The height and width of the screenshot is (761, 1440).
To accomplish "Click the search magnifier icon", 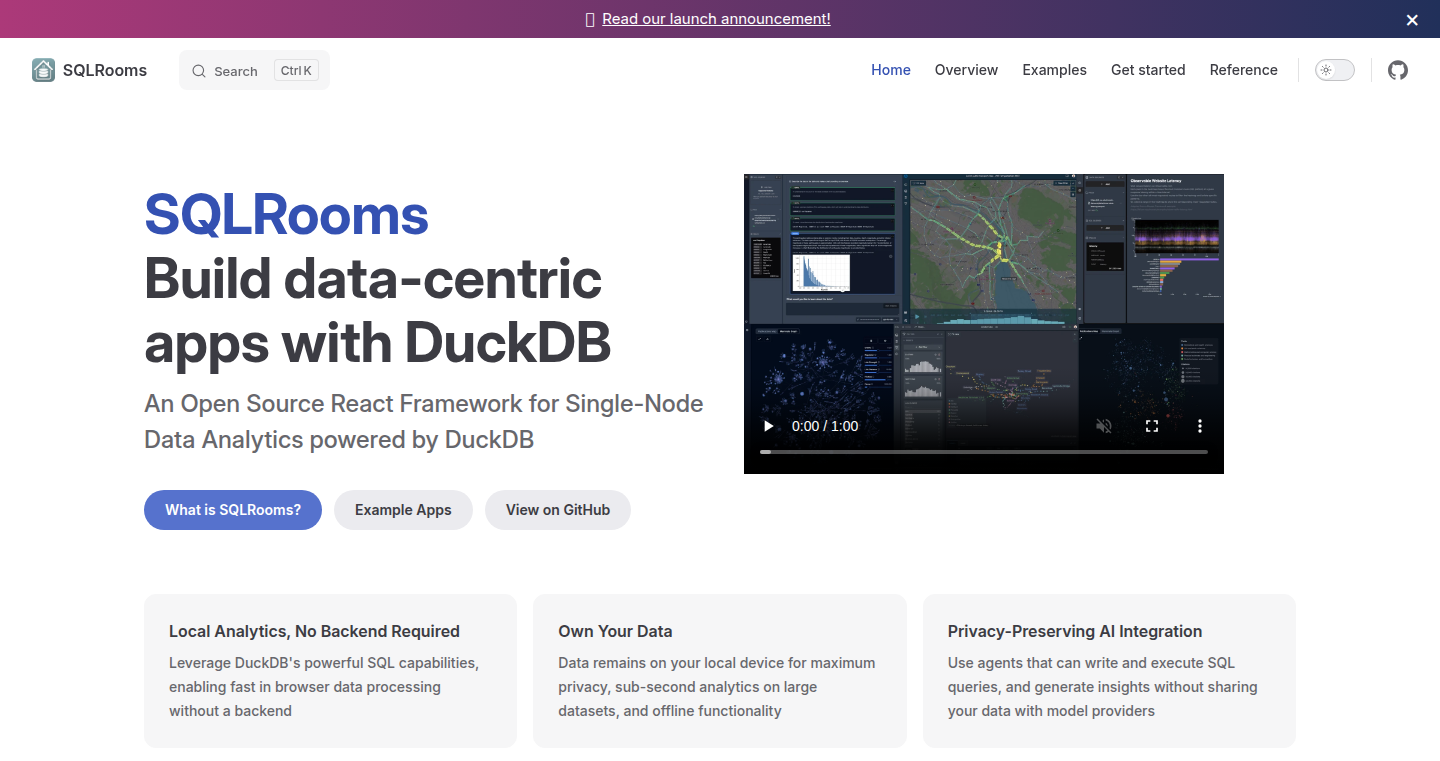I will [x=199, y=71].
